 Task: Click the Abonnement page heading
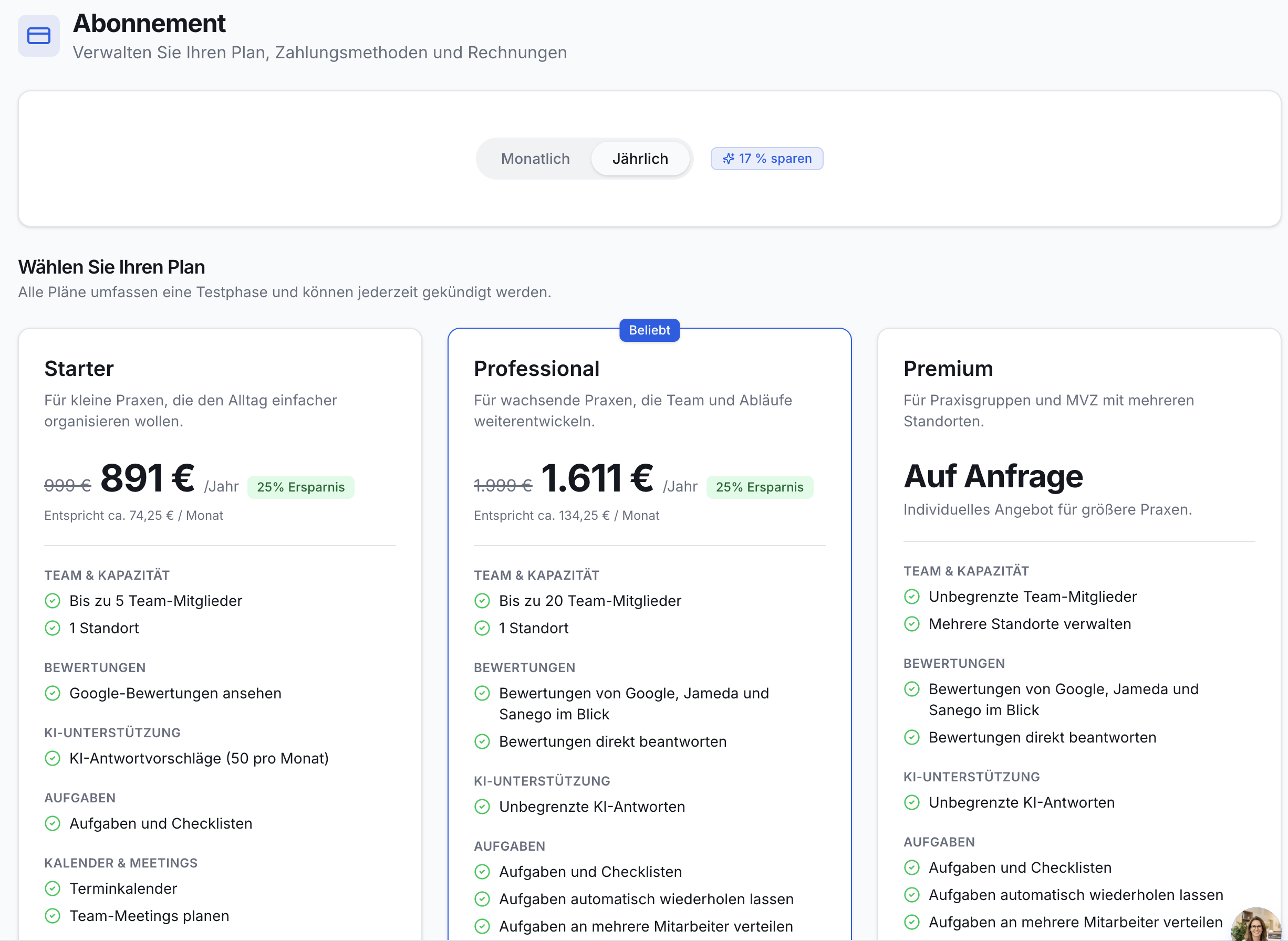(149, 23)
